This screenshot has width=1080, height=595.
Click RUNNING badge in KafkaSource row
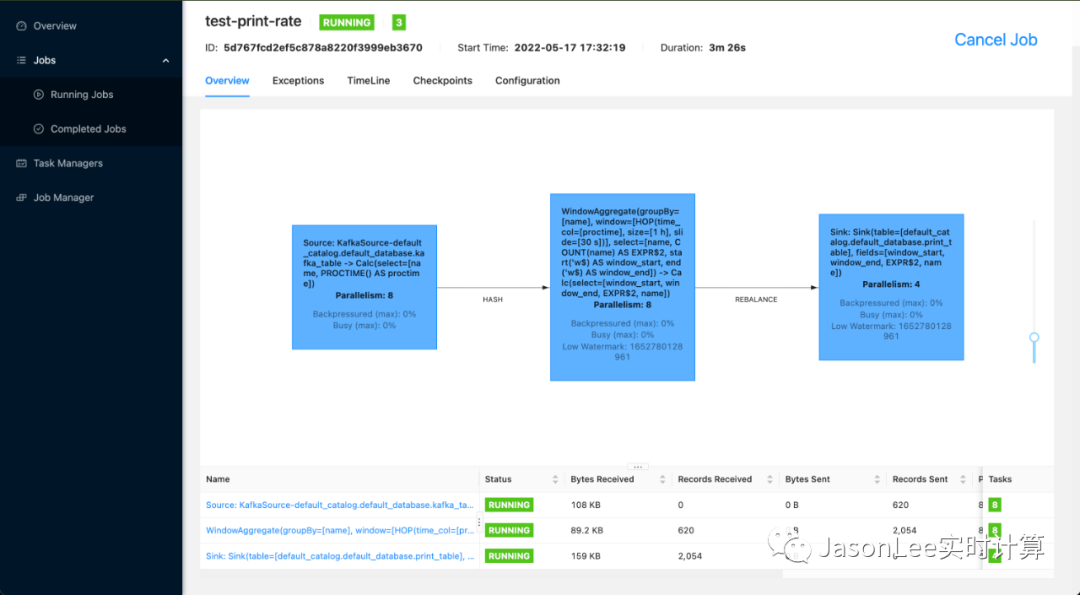(509, 505)
